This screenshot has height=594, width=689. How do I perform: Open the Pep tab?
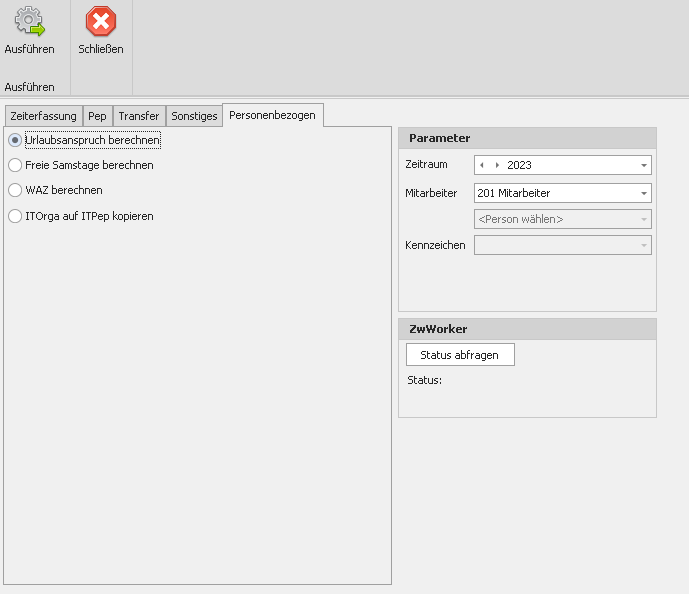pos(97,116)
